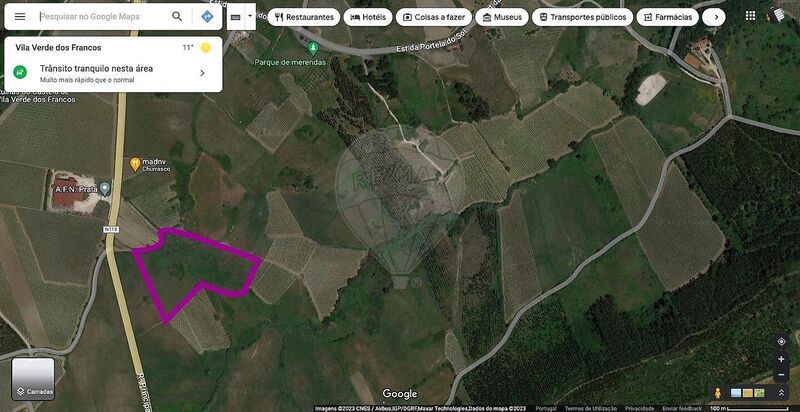
Task: Zoom out with the minus button
Action: click(x=781, y=376)
